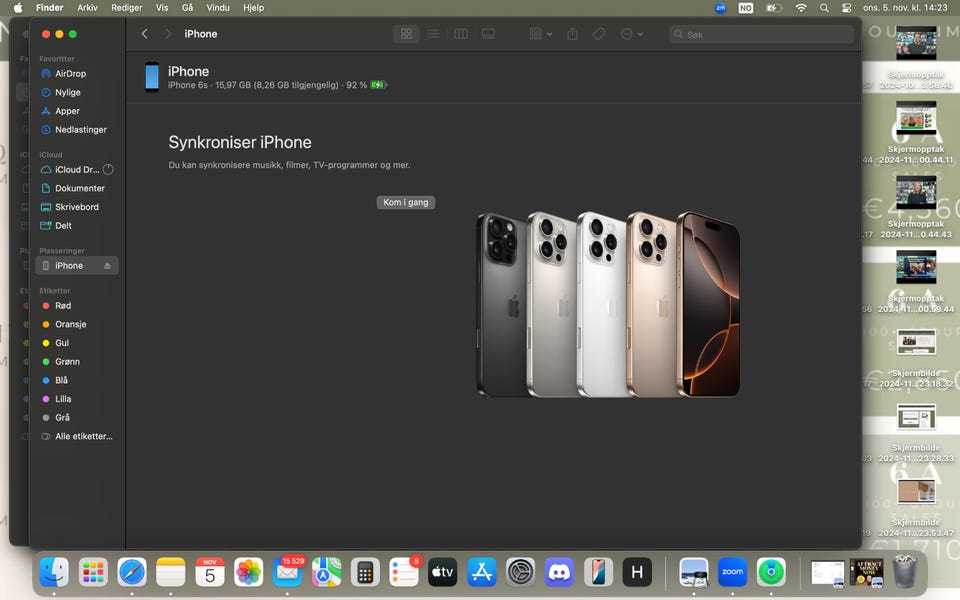Open Alle etiketter in sidebar
This screenshot has width=960, height=600.
pos(83,437)
